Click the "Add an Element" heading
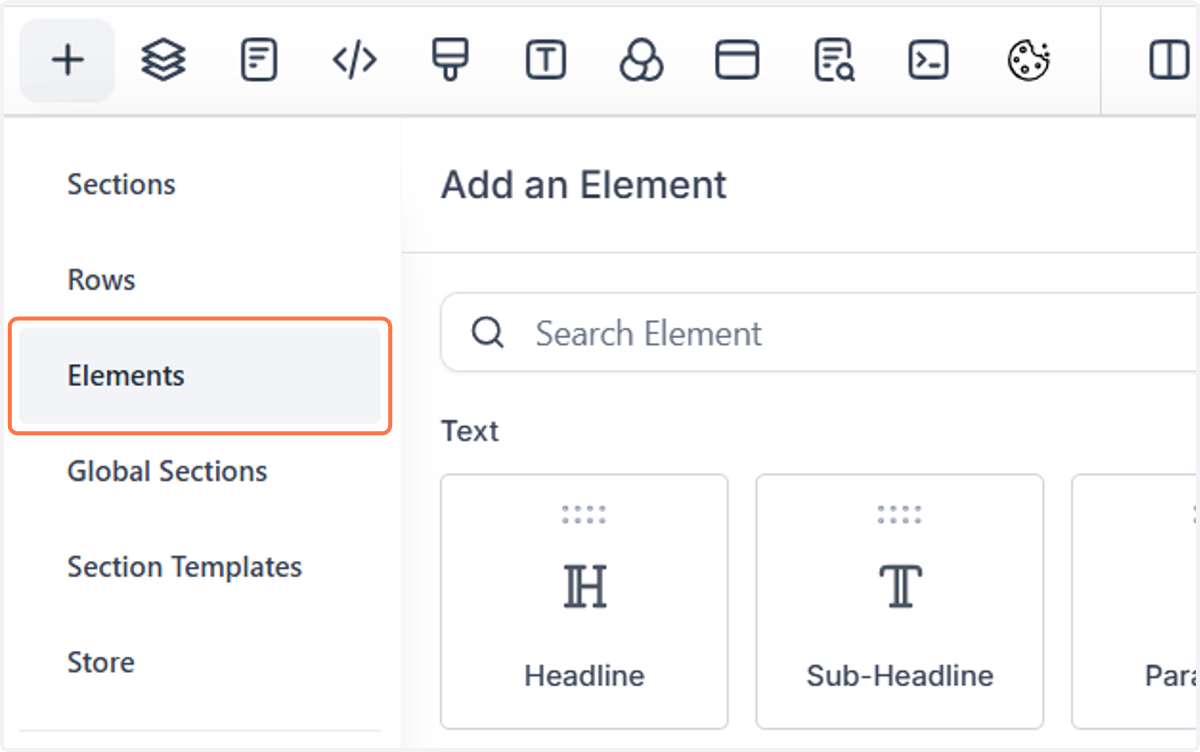This screenshot has width=1200, height=752. (584, 185)
